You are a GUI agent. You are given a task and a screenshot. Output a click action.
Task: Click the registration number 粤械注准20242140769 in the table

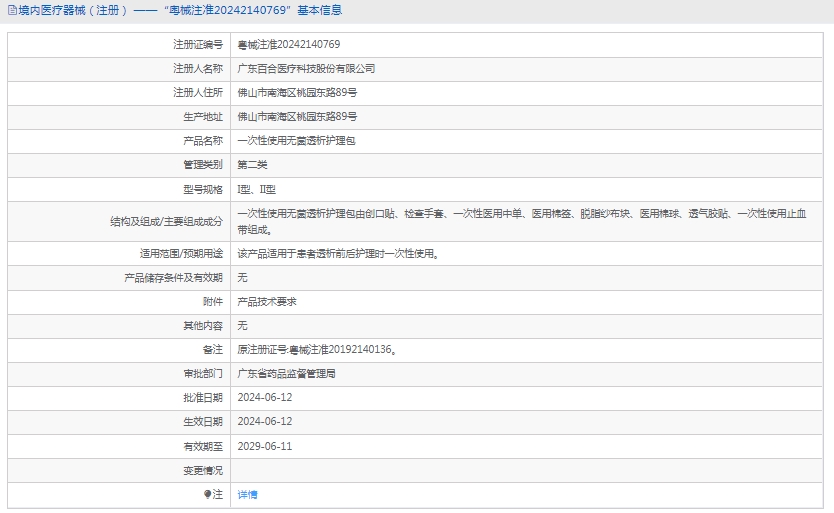[289, 45]
